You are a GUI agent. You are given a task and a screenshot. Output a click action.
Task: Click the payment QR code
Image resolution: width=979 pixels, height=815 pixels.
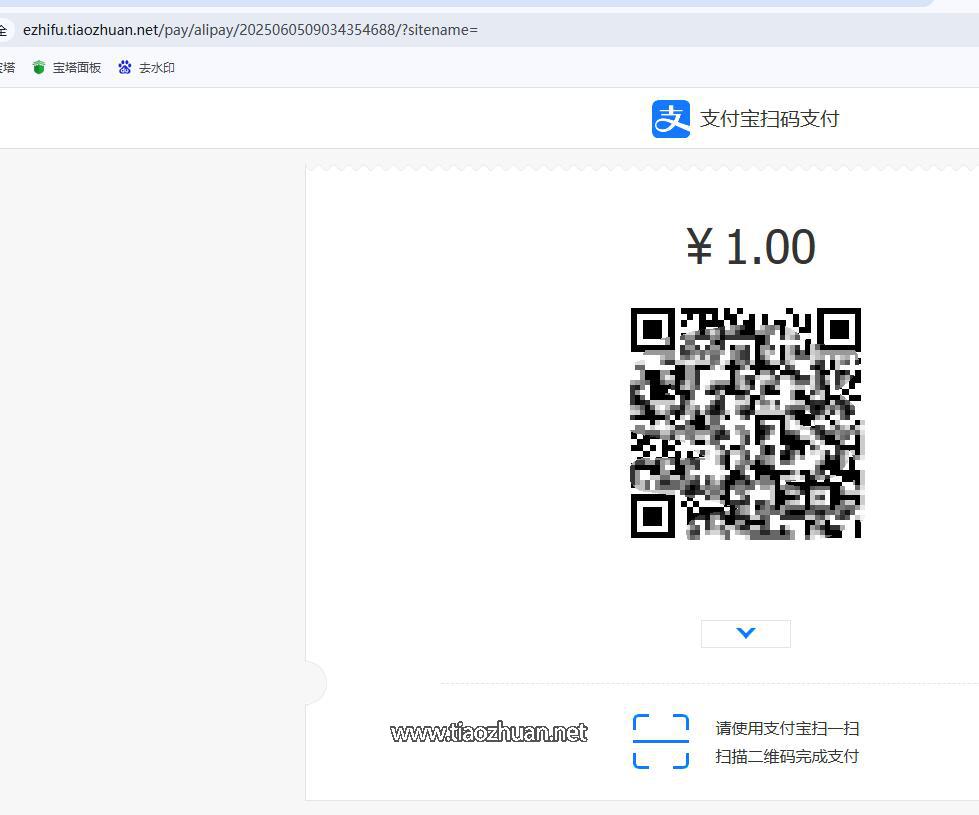tap(746, 423)
